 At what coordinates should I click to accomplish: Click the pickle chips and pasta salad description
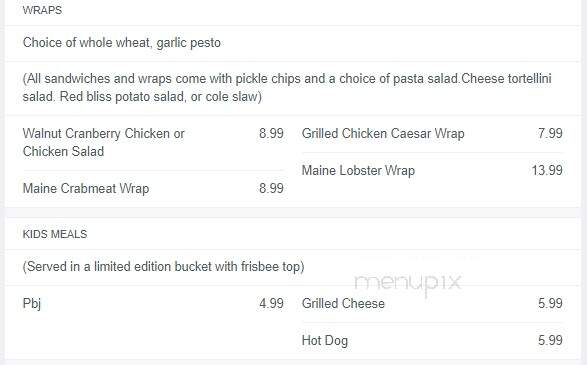287,88
